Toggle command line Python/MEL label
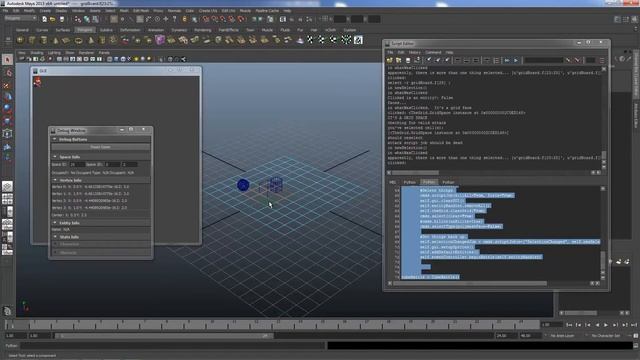640x360 pixels. 11,346
